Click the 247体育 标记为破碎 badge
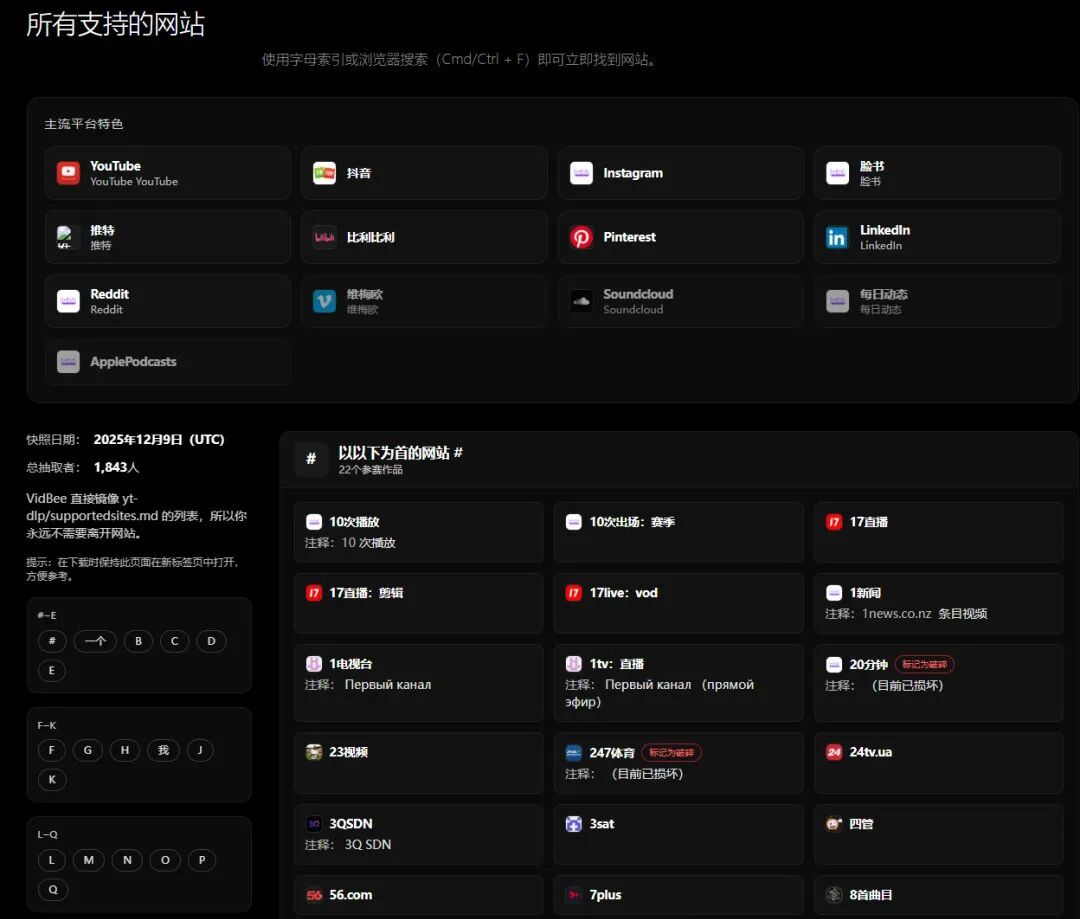Image resolution: width=1080 pixels, height=919 pixels. point(672,752)
